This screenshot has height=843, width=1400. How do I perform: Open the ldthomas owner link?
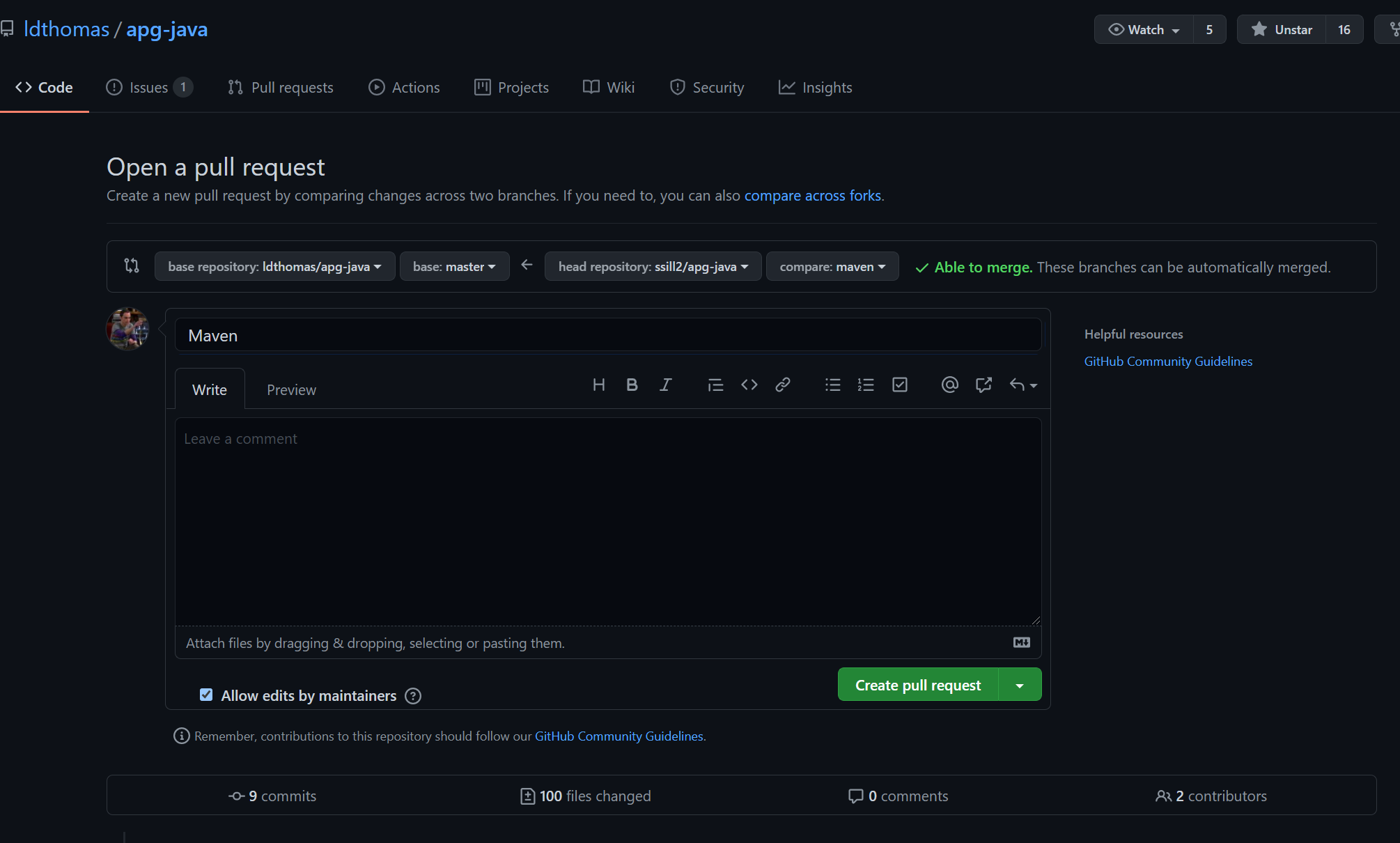[66, 29]
